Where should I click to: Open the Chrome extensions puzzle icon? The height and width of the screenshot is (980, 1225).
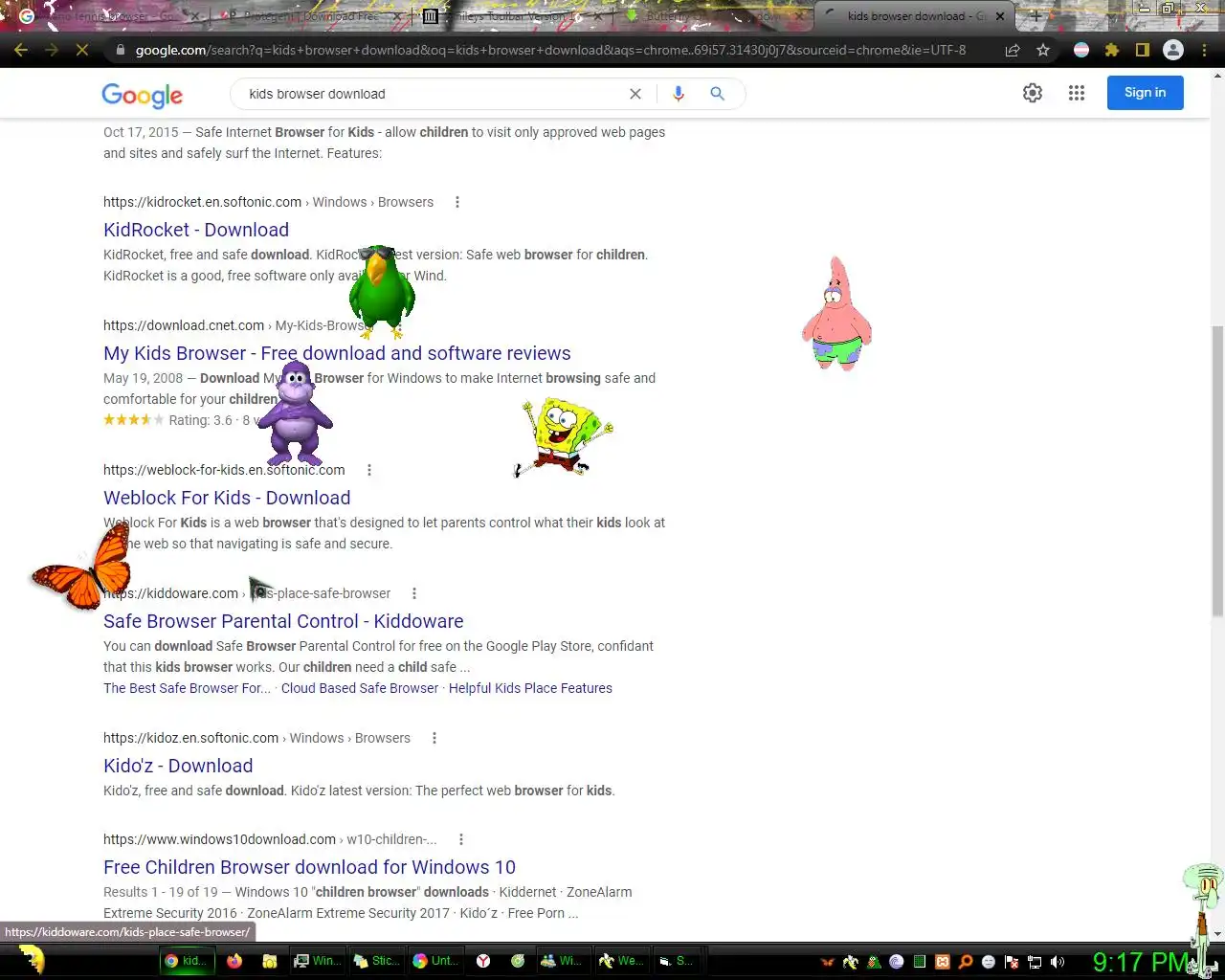pyautogui.click(x=1112, y=50)
